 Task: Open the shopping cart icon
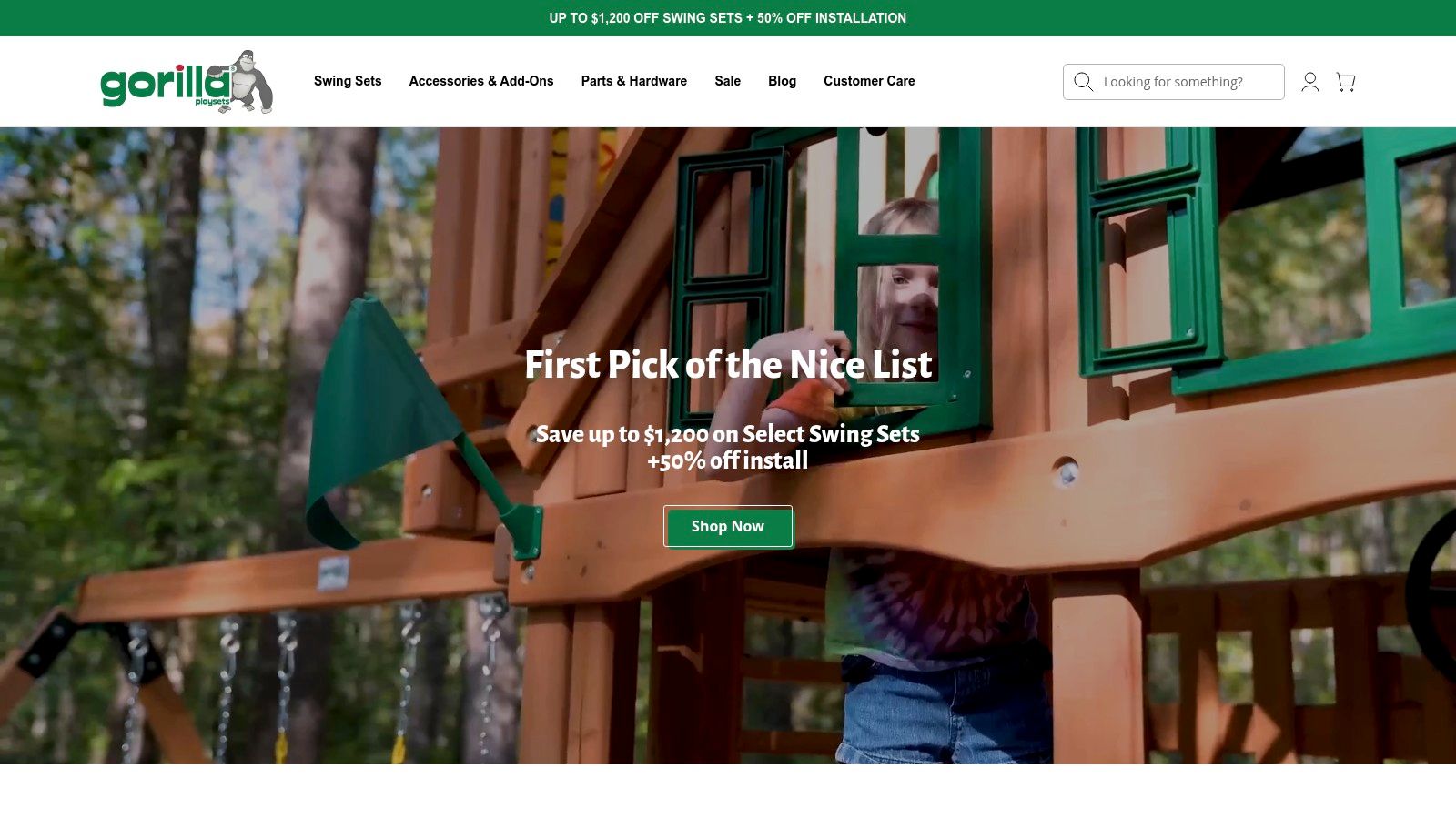1346,82
